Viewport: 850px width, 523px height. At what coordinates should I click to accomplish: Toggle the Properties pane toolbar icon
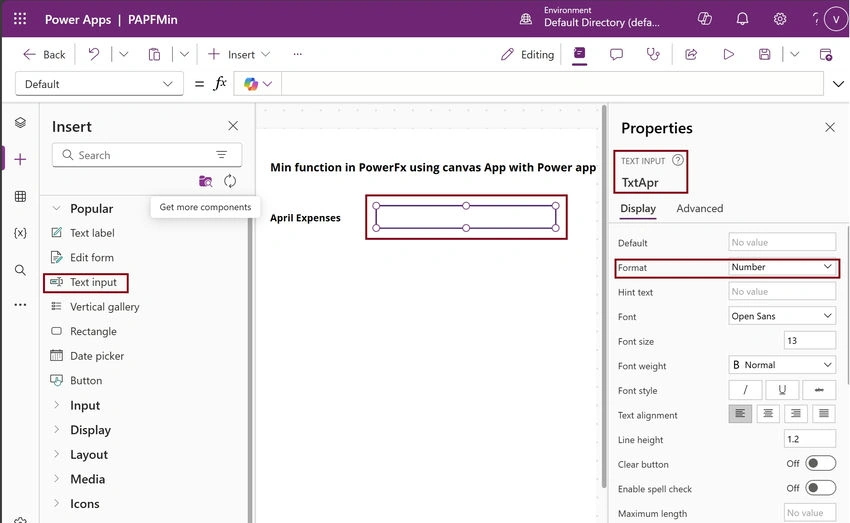tap(579, 53)
